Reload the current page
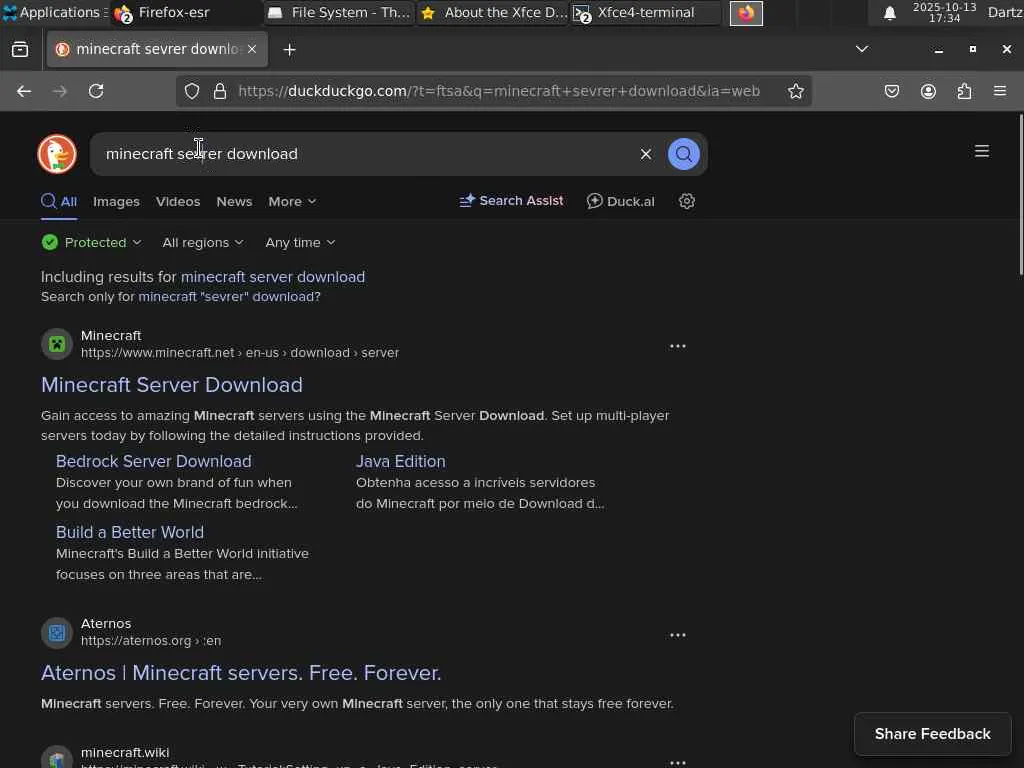The image size is (1024, 768). (96, 91)
